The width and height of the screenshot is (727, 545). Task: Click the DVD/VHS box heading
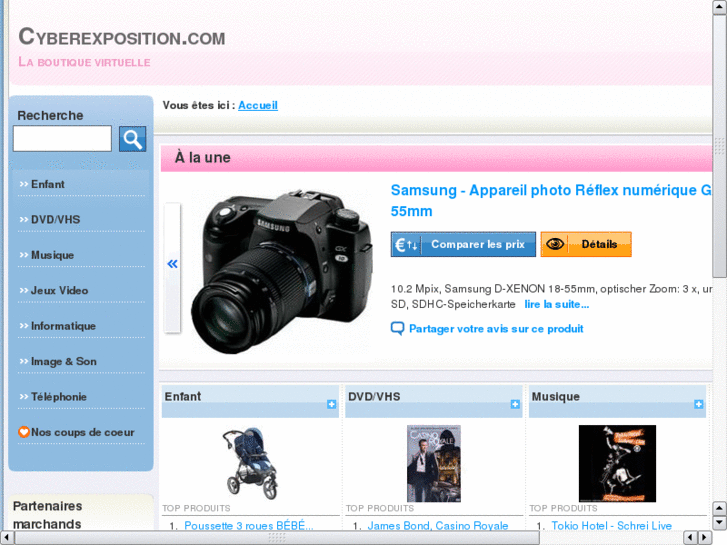374,397
